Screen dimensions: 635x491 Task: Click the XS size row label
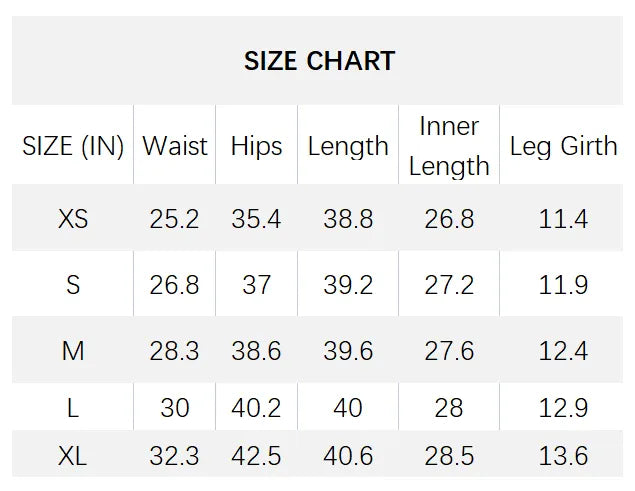coord(73,218)
